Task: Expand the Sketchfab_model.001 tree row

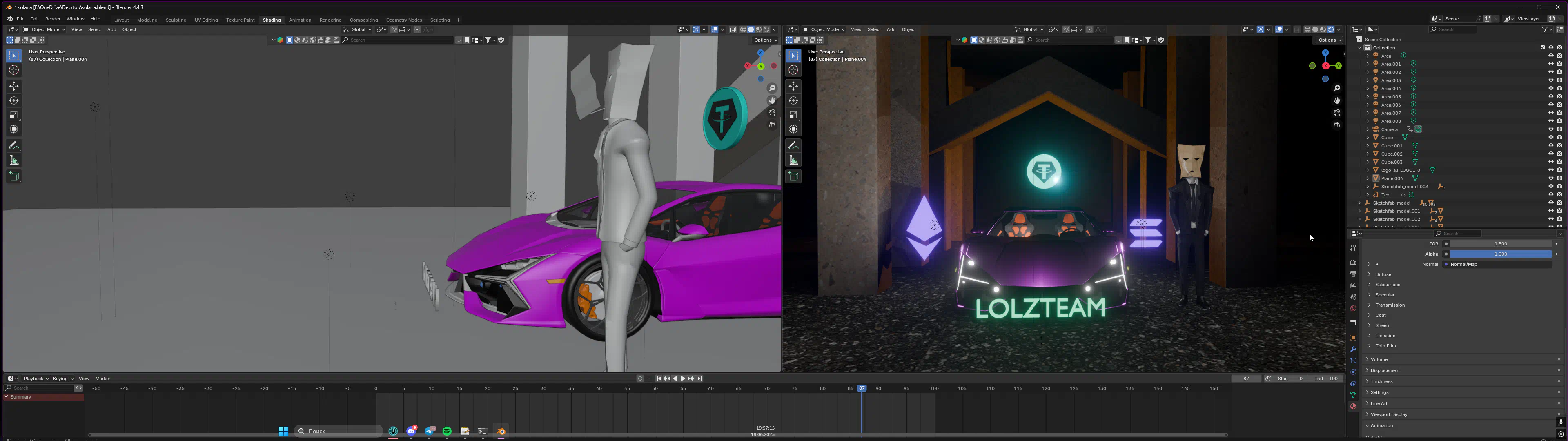Action: click(x=1359, y=211)
